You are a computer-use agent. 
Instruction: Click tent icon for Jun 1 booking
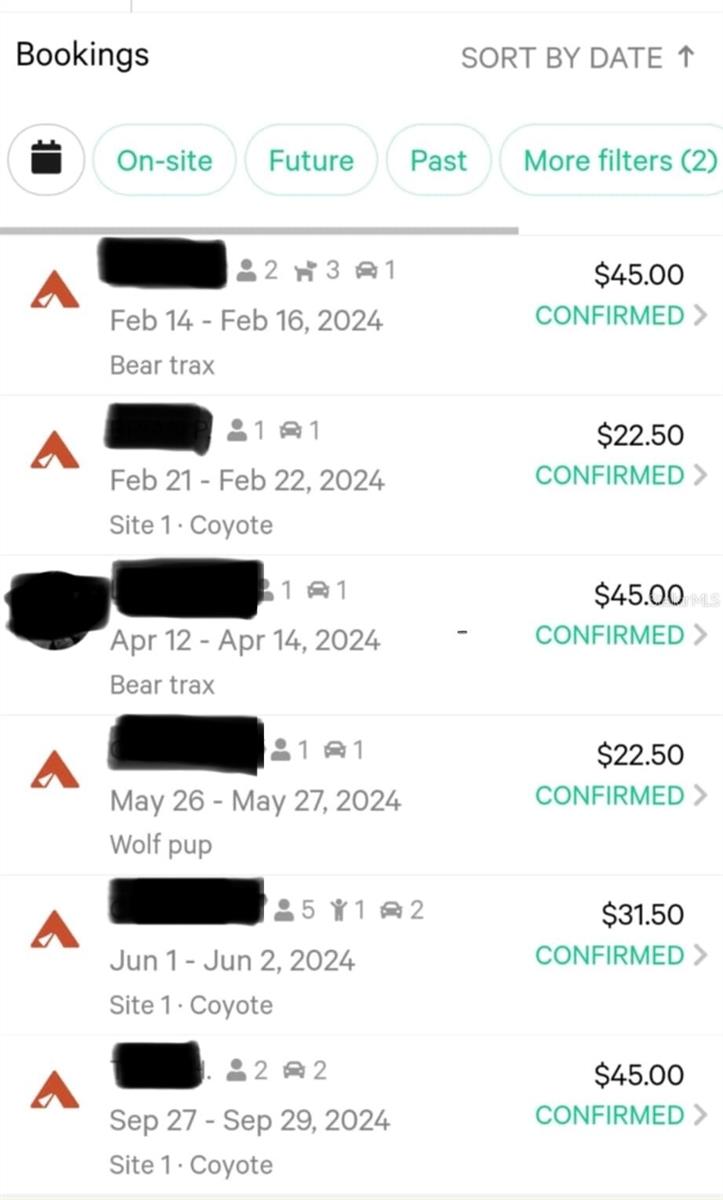pyautogui.click(x=55, y=930)
